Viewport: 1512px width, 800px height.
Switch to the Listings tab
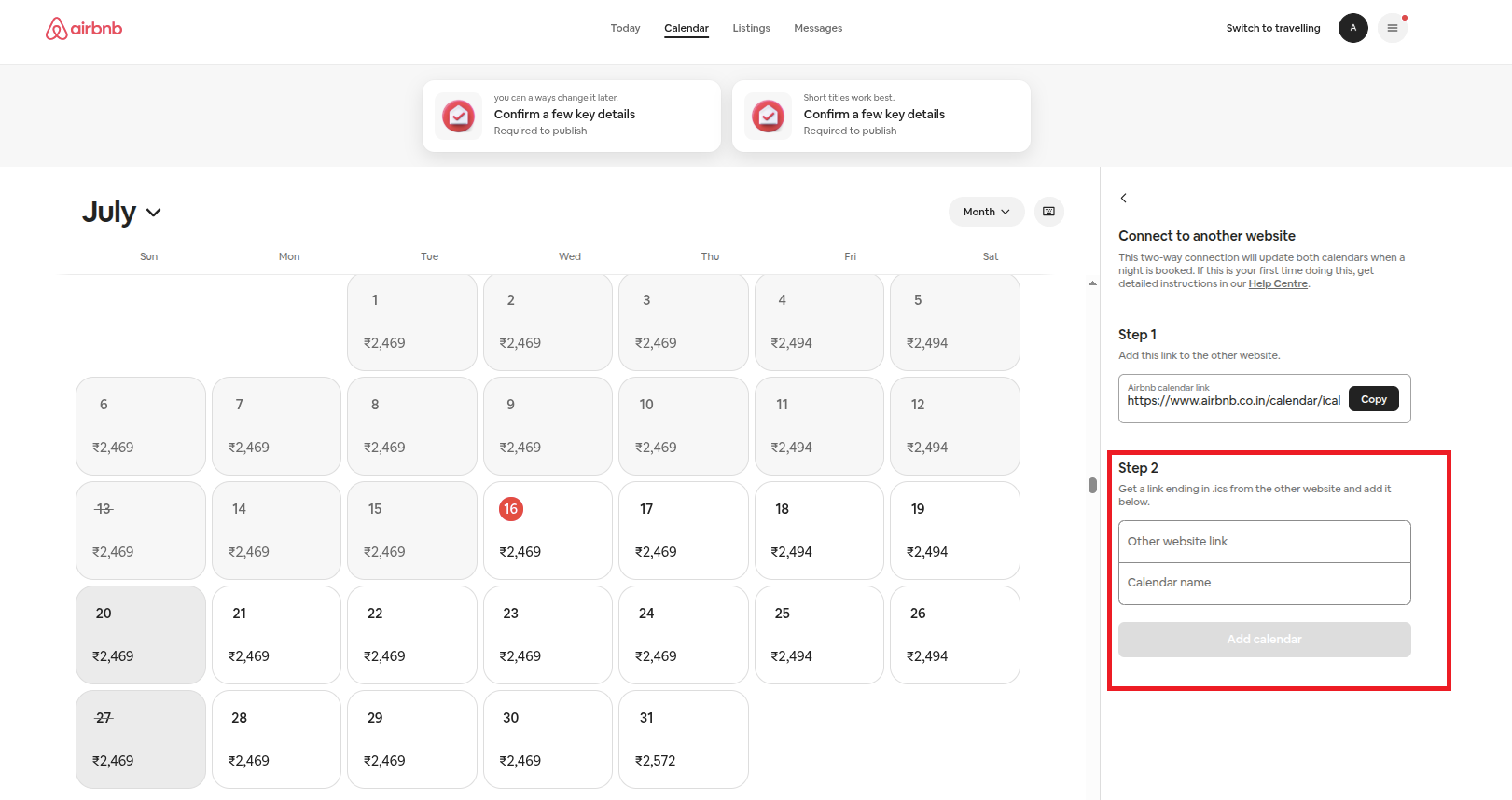coord(751,28)
